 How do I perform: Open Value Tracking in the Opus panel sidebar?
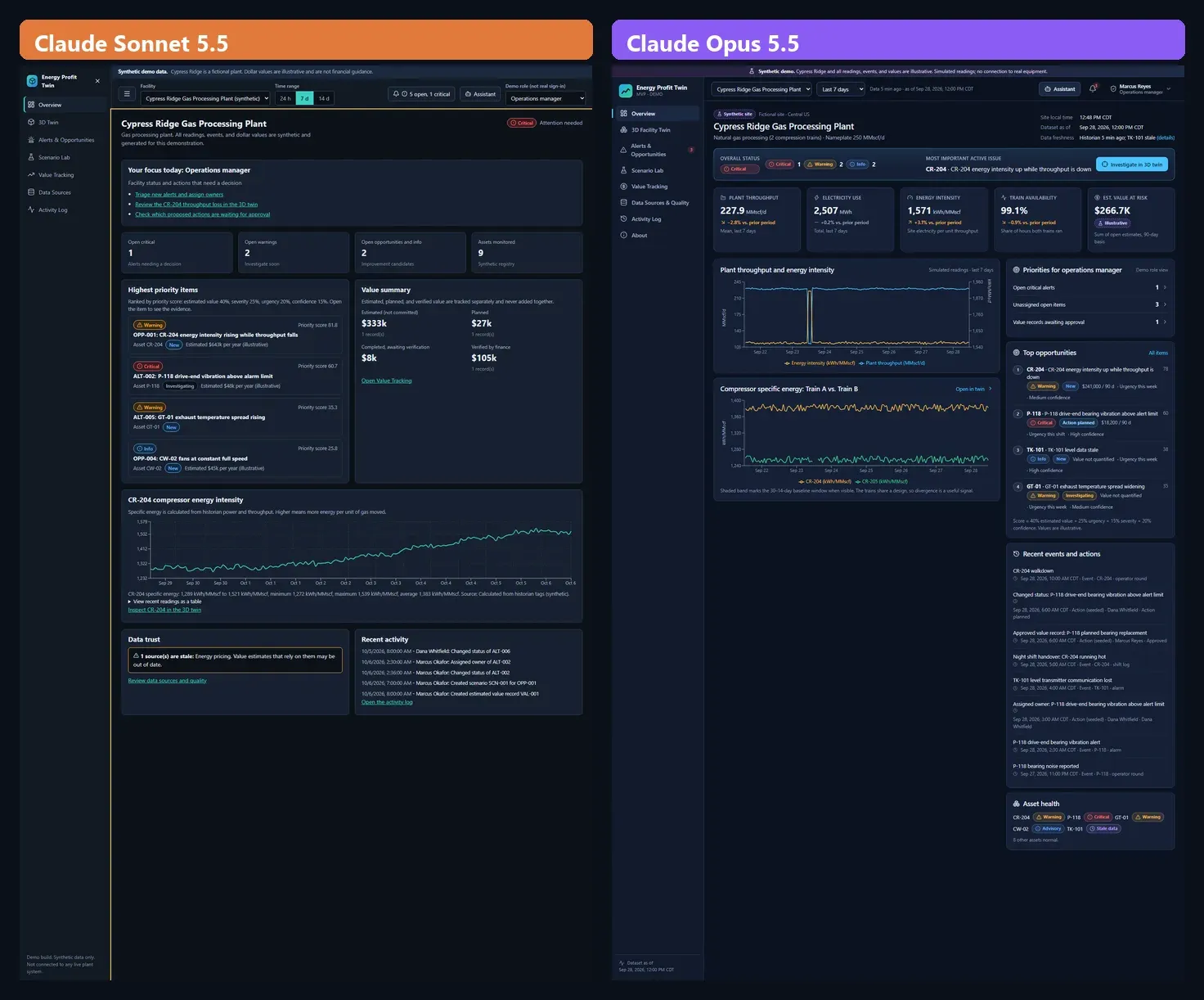tap(657, 187)
